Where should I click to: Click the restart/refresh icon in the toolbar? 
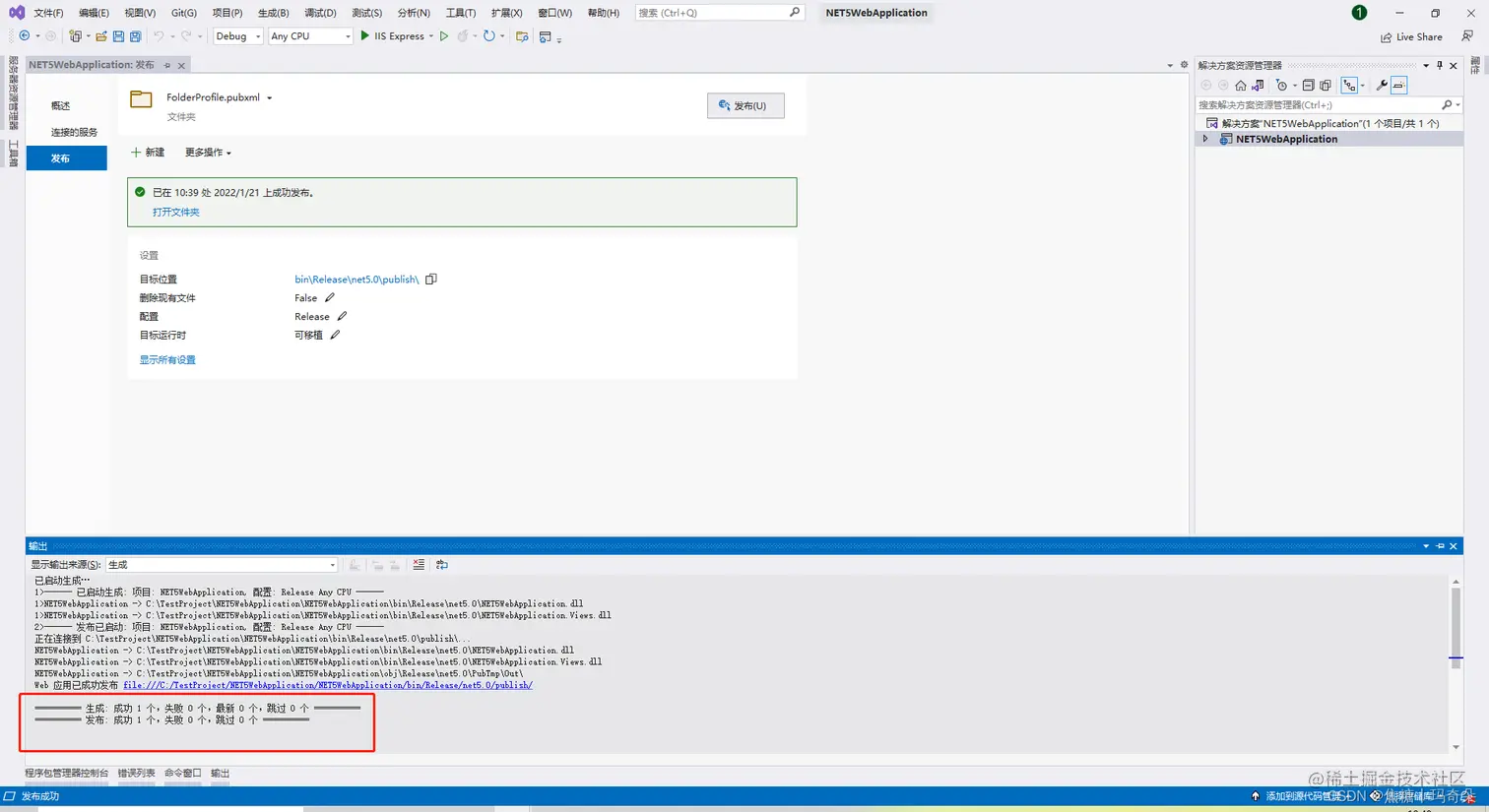488,36
